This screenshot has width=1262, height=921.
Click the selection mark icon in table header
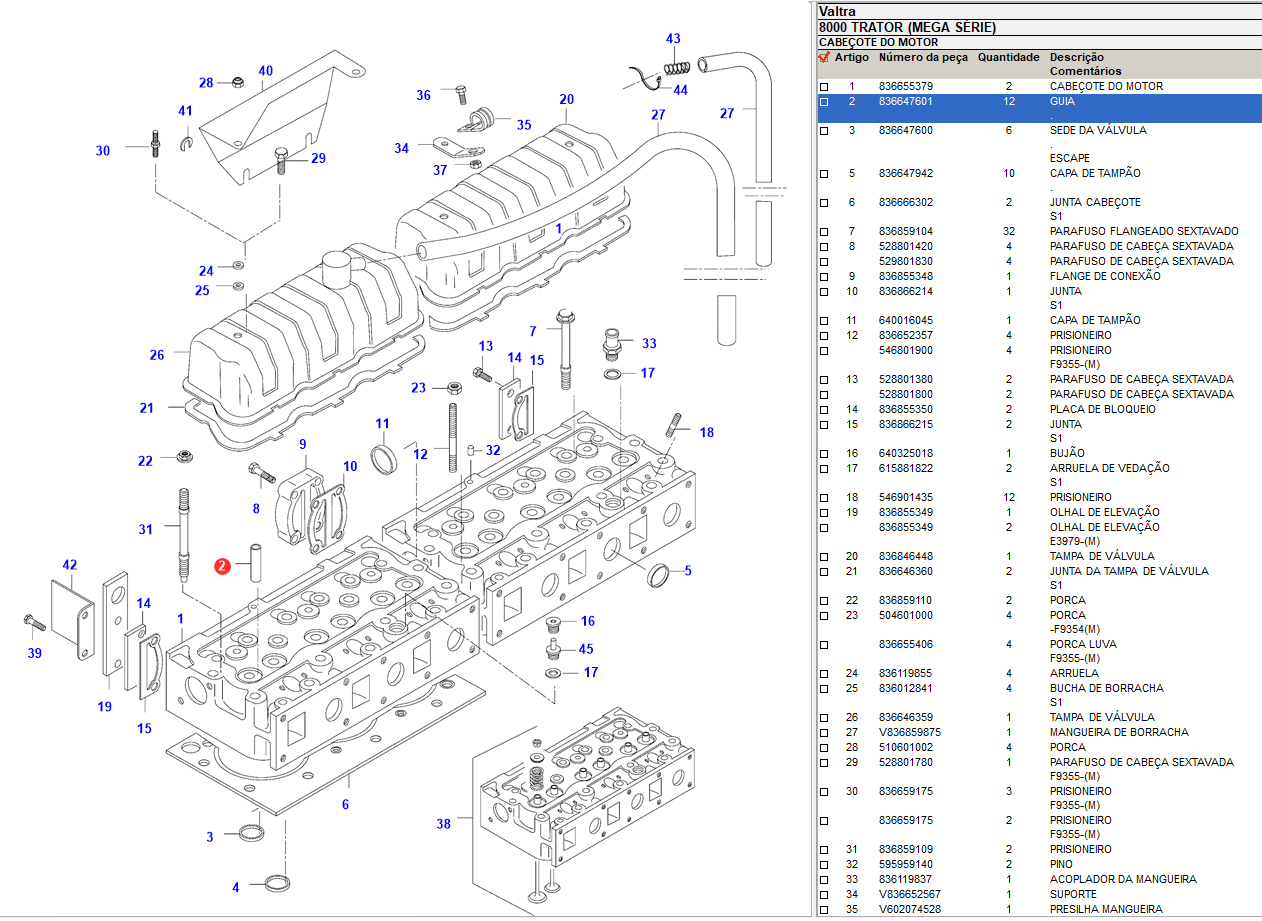824,58
